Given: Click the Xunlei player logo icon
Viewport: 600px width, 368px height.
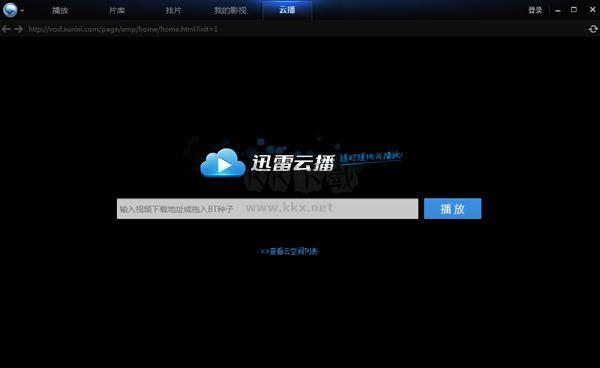Looking at the screenshot, I should pyautogui.click(x=10, y=10).
